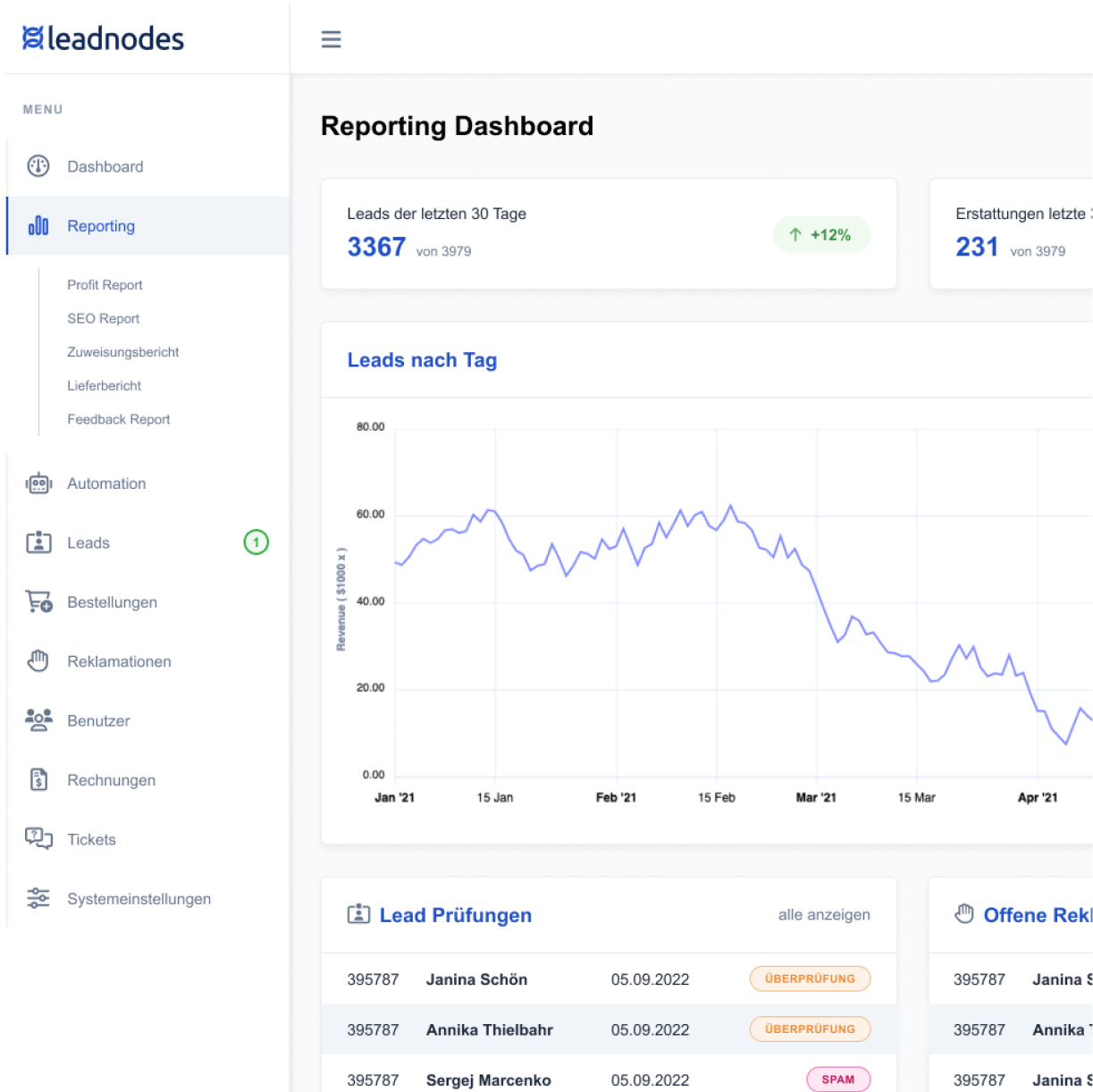Screen dimensions: 1093x1092
Task: Click the Lead Prüfungen heading
Action: tap(456, 915)
